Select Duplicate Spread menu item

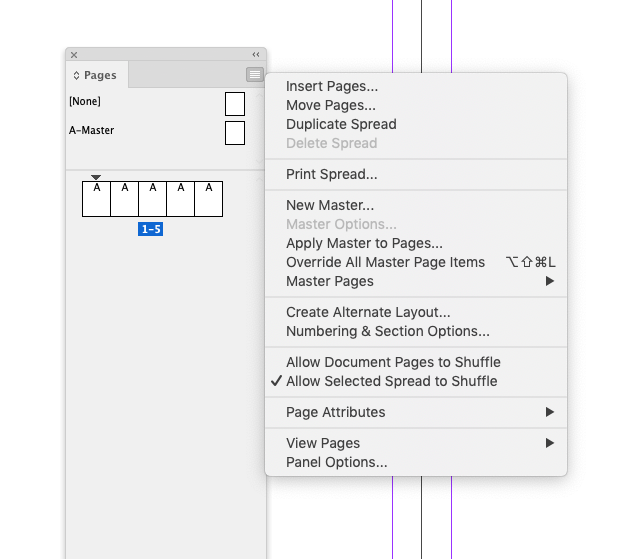(341, 124)
